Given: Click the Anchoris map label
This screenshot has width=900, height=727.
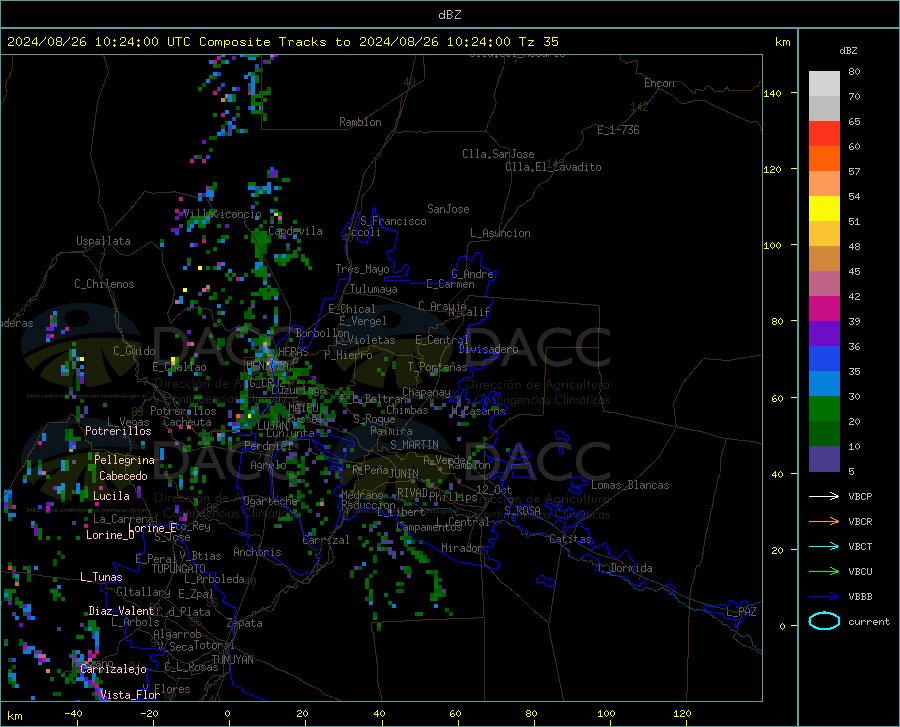Looking at the screenshot, I should (x=257, y=552).
